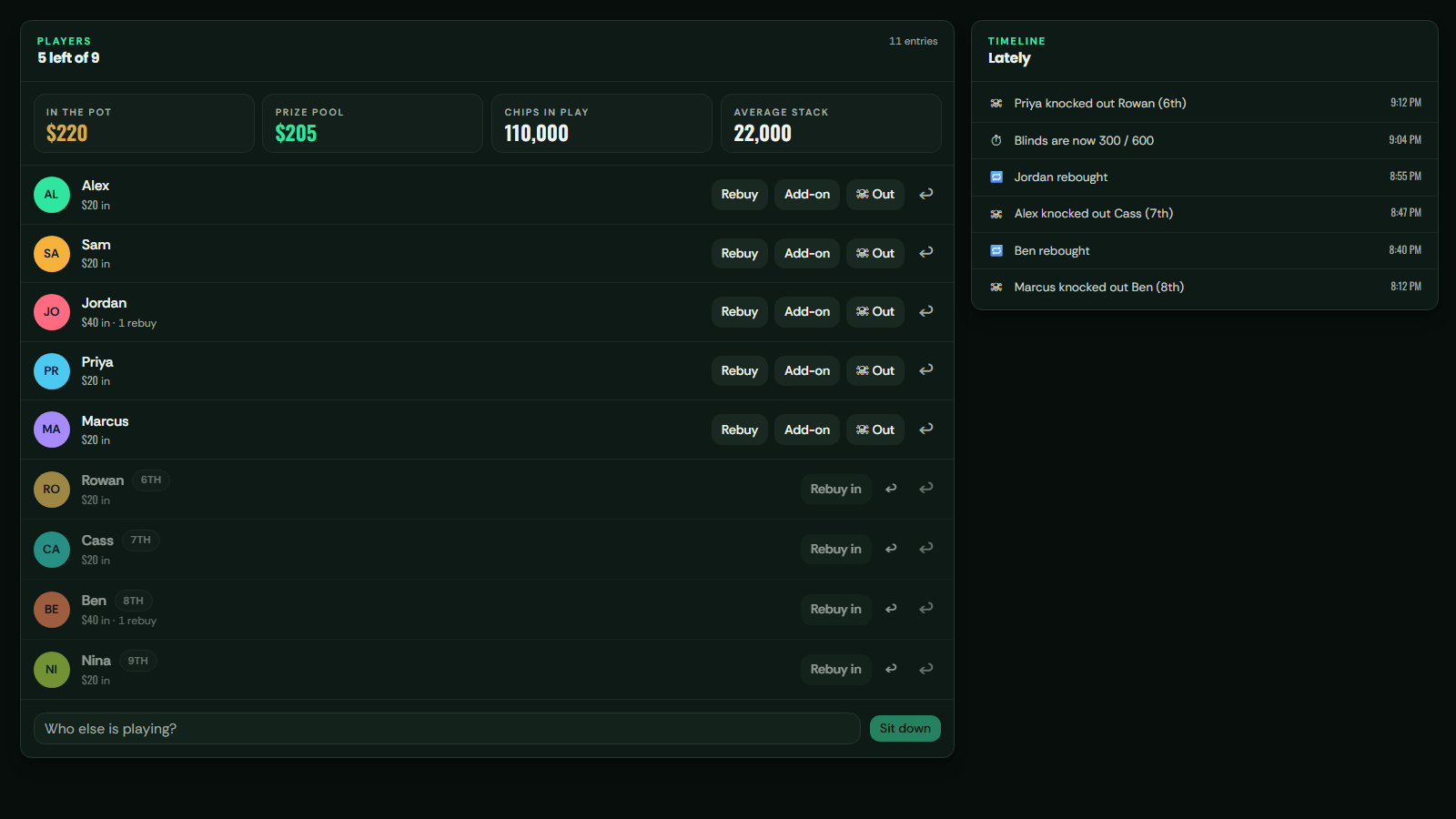This screenshot has width=1456, height=819.
Task: Click the return arrow icon in Jordan's row
Action: point(925,311)
